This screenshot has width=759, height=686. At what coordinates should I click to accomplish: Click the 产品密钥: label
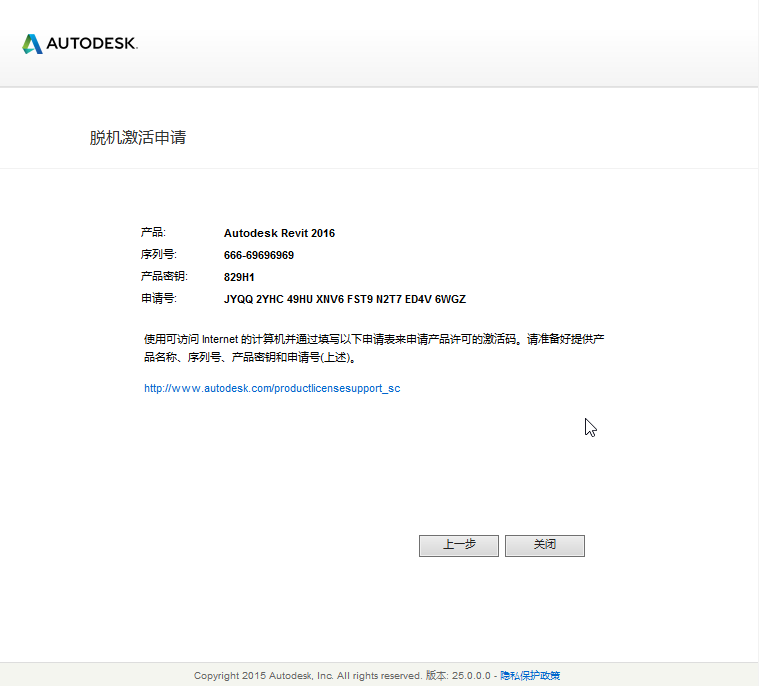pos(164,276)
